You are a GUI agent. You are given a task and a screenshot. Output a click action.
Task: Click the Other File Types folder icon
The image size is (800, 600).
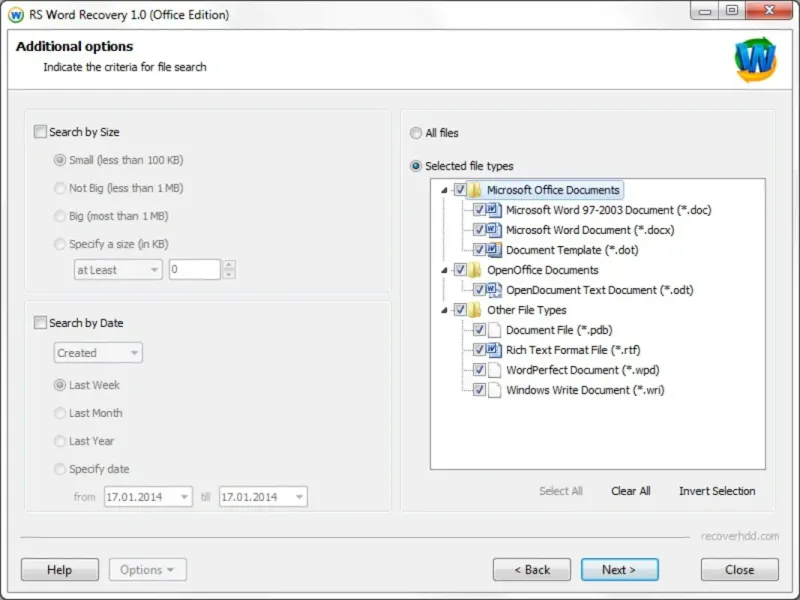click(474, 310)
